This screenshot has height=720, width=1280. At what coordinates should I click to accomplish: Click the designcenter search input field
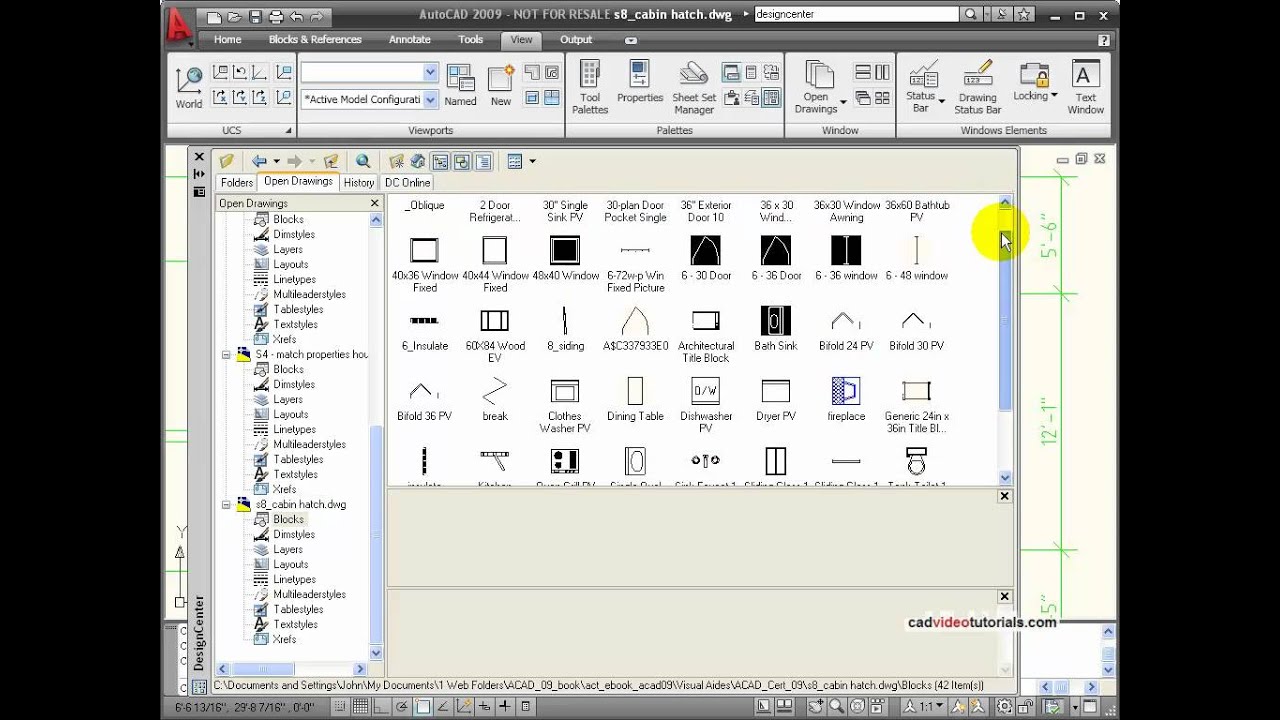tap(856, 15)
